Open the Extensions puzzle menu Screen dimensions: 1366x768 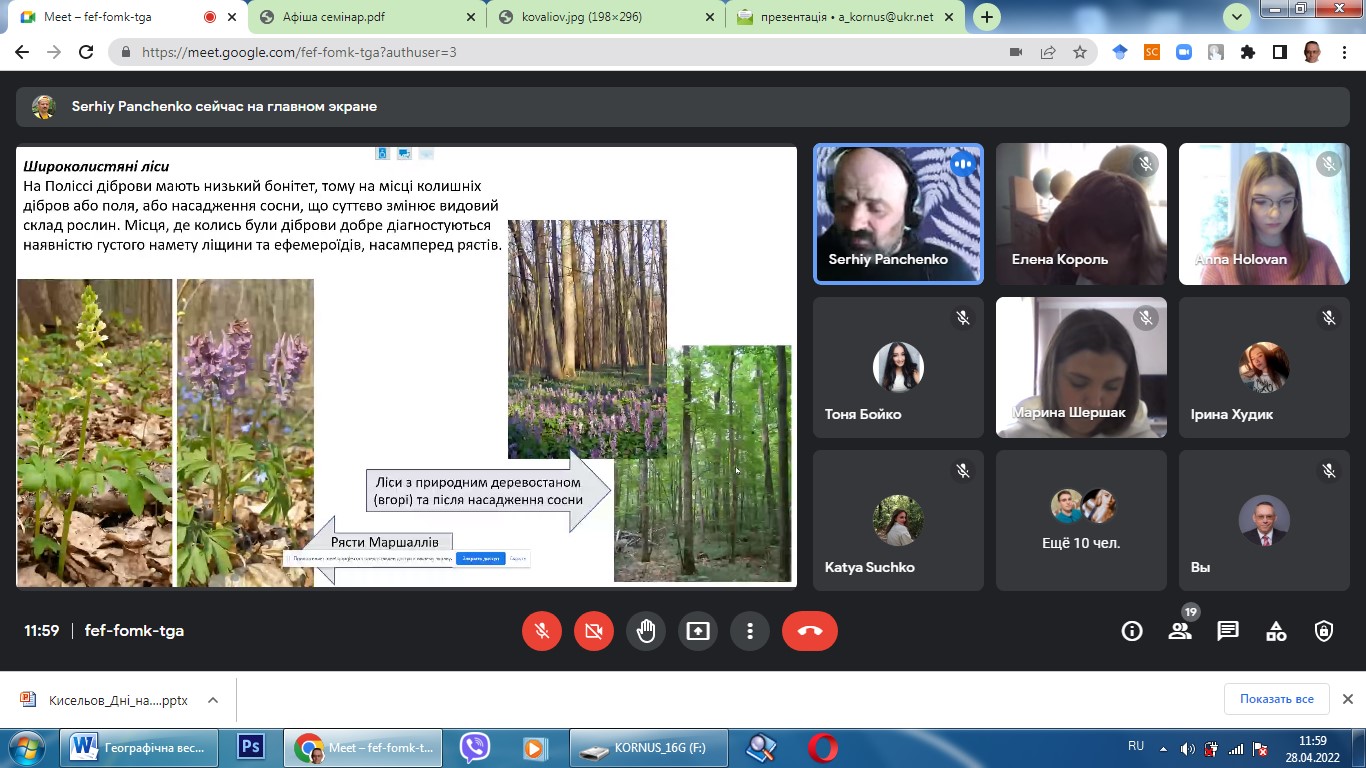[x=1248, y=52]
